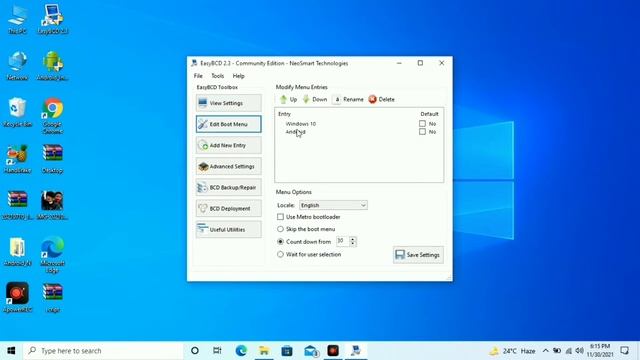
Task: Delete the selected boot entry
Action: point(382,99)
